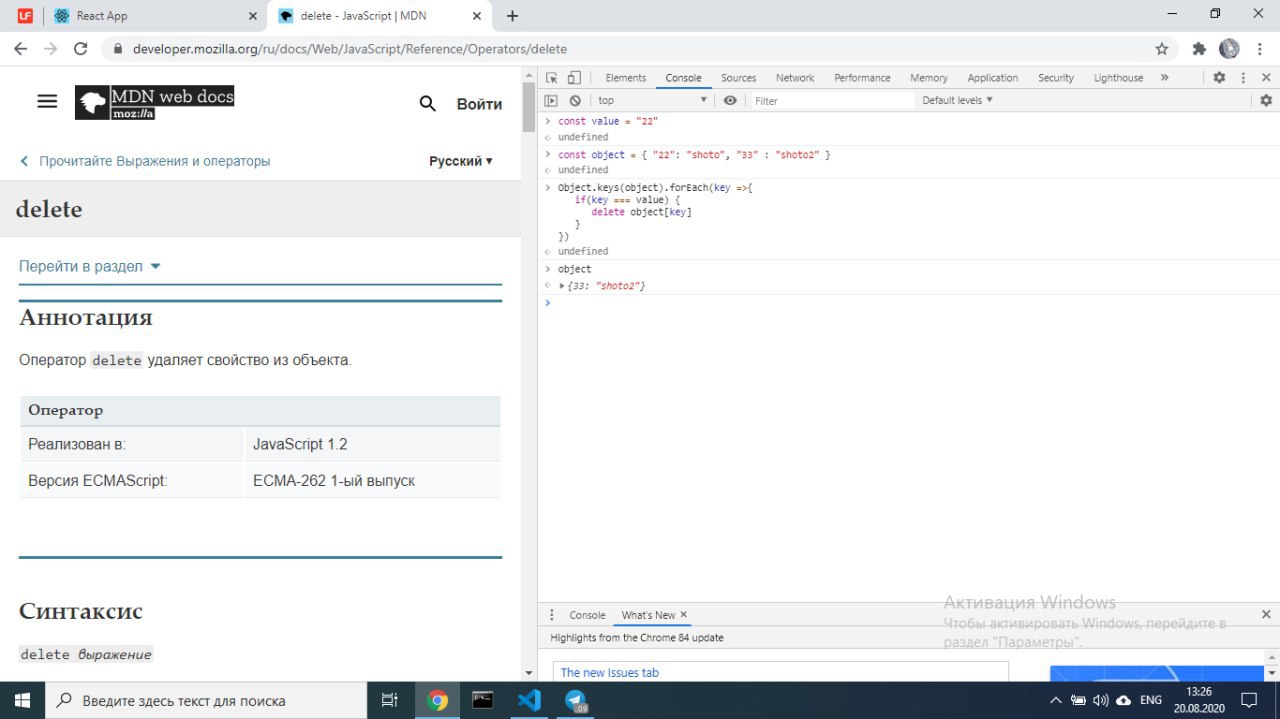The width and height of the screenshot is (1280, 719).
Task: Go forward in the browser
Action: click(x=51, y=48)
